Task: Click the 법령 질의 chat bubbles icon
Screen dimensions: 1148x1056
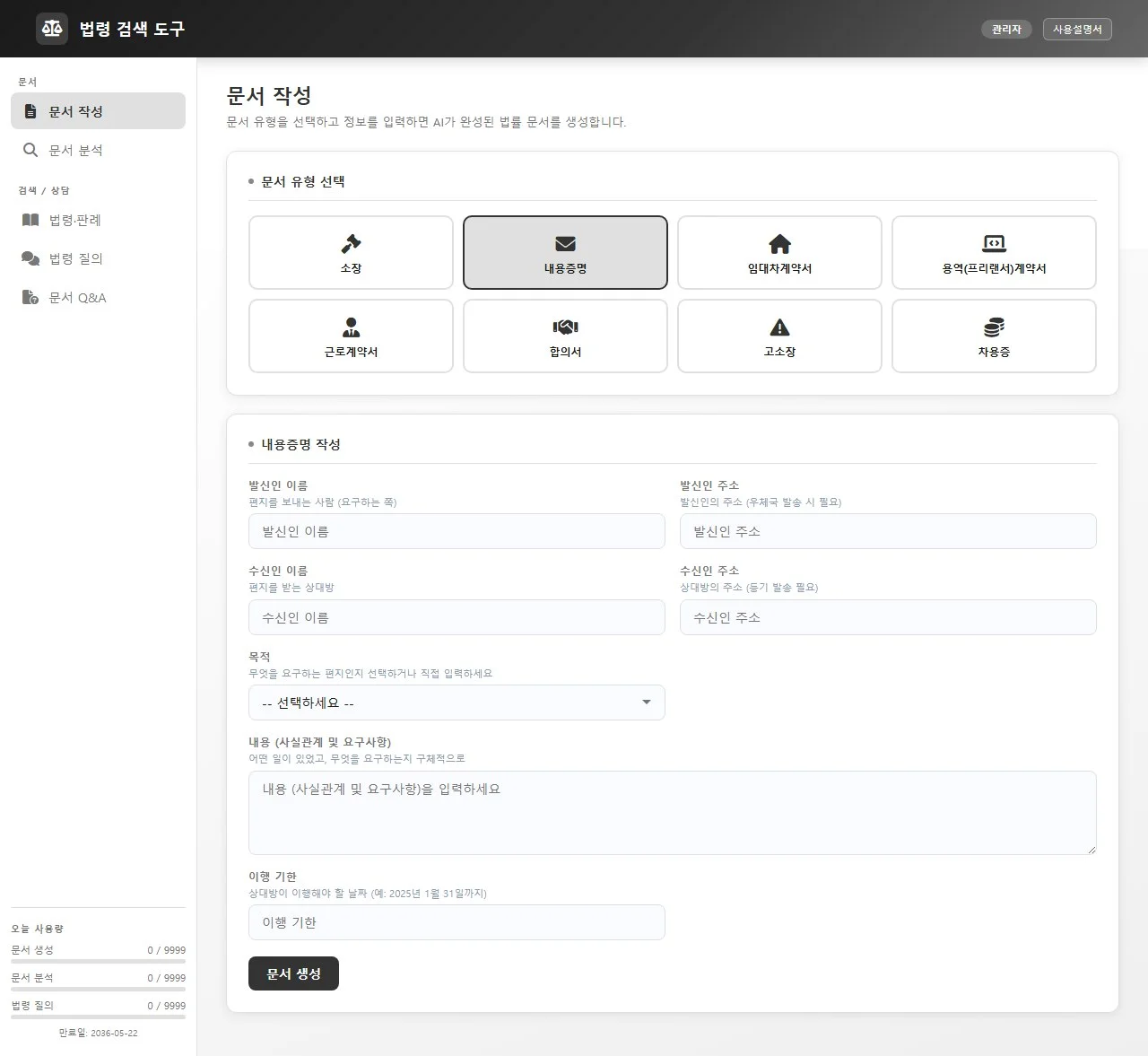Action: coord(30,258)
